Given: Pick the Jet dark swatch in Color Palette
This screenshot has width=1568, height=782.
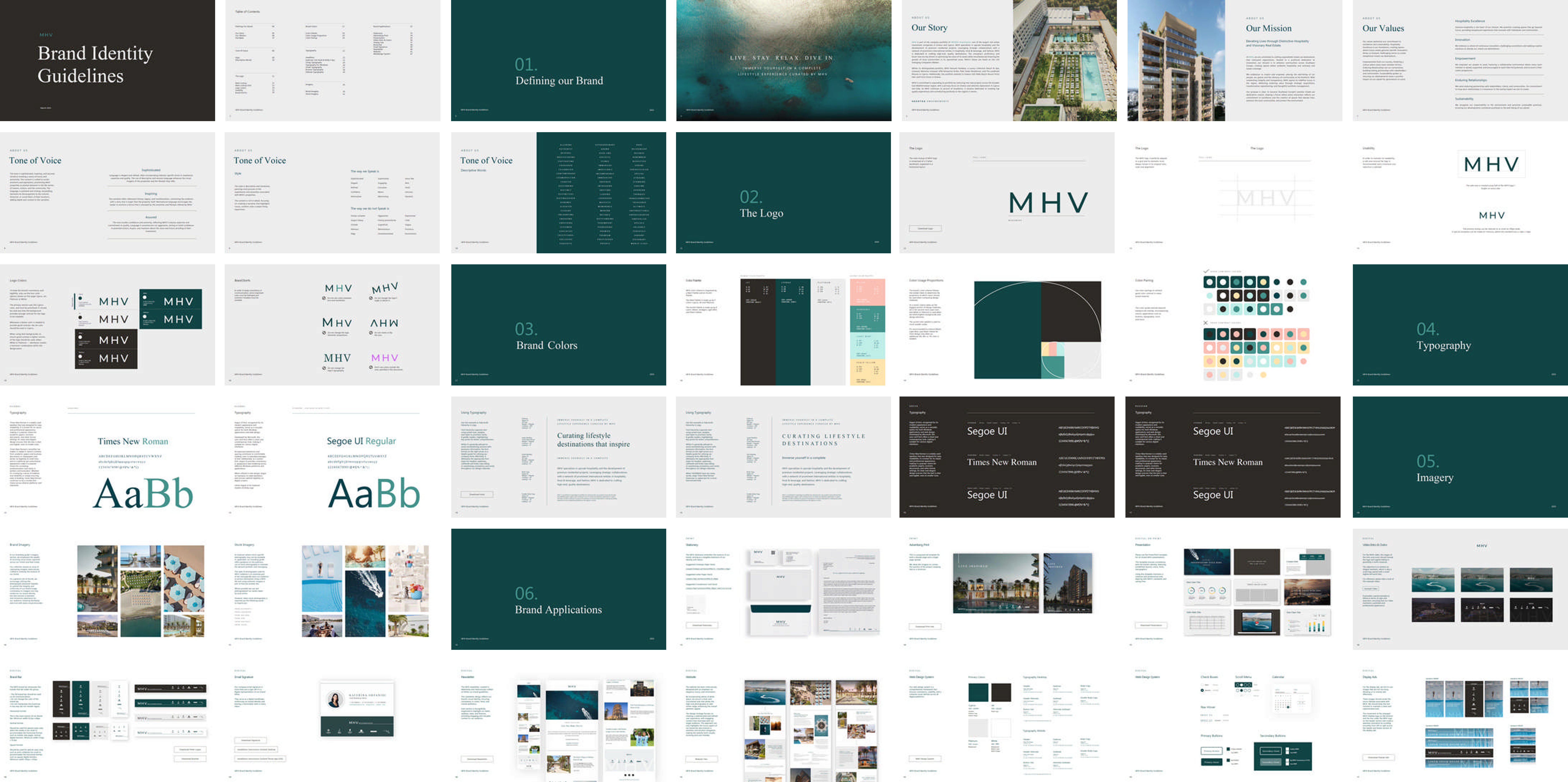Looking at the screenshot, I should (758, 332).
